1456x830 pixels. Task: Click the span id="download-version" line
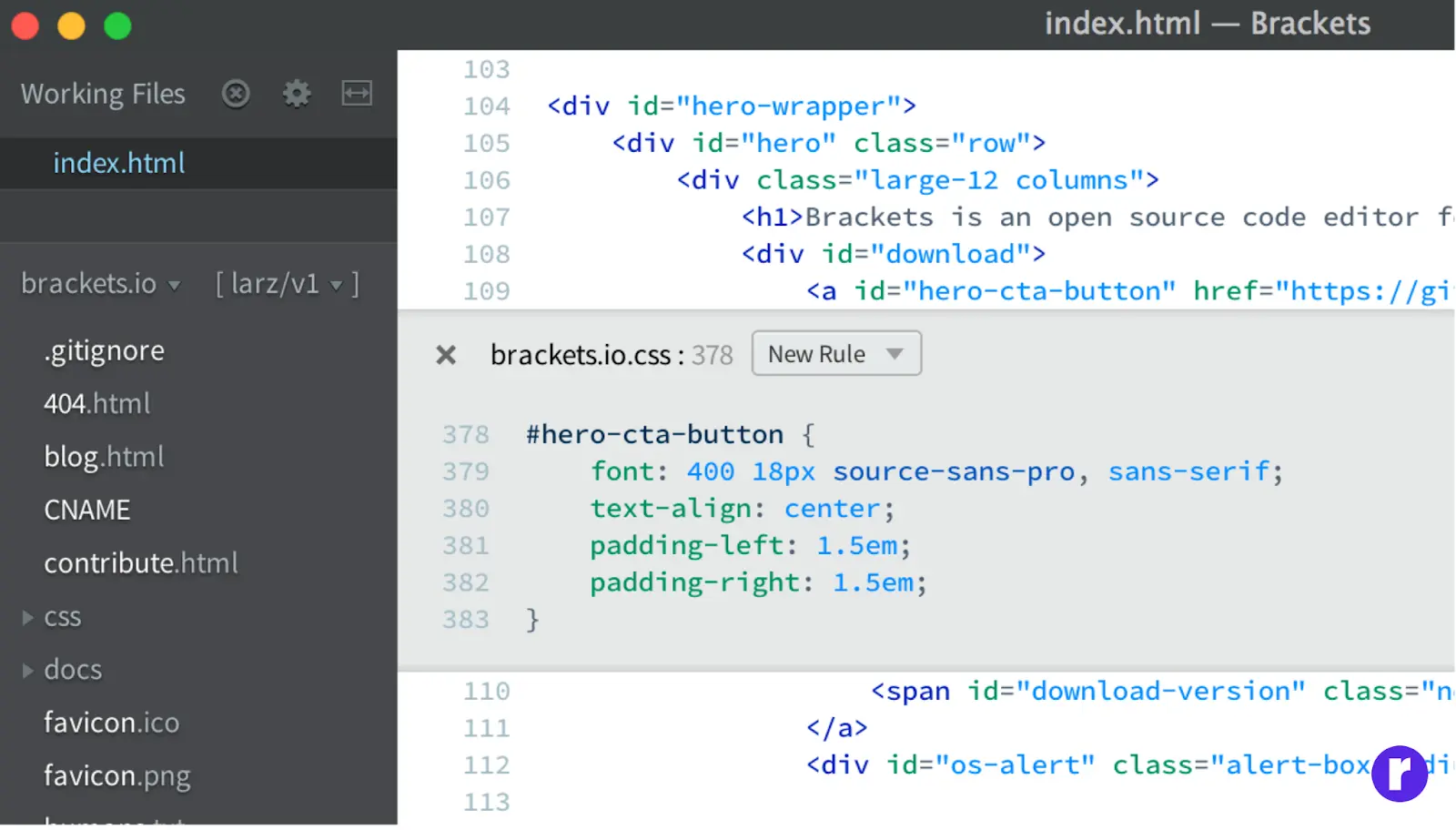point(1162,692)
